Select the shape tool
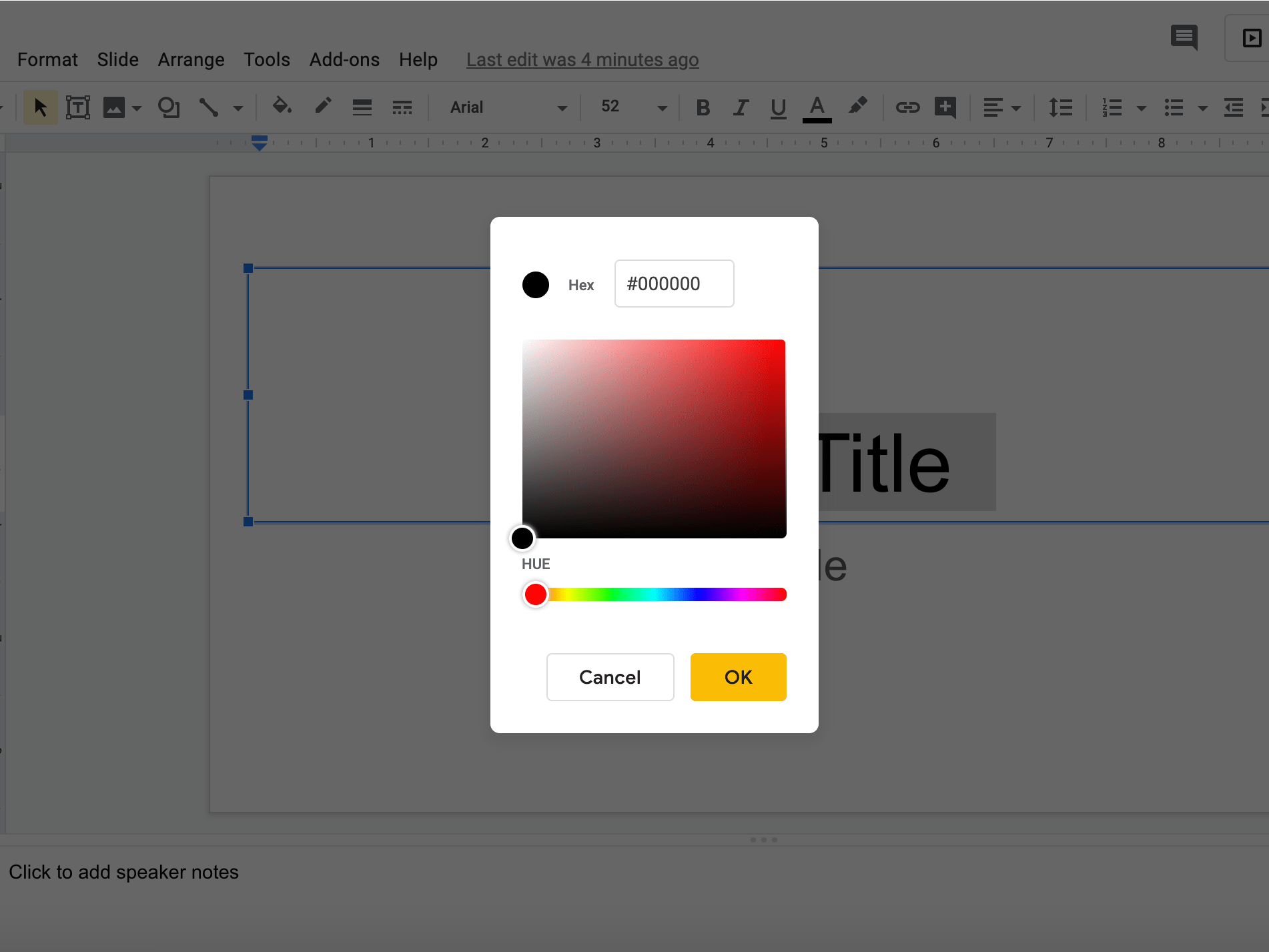The image size is (1269, 952). tap(169, 107)
